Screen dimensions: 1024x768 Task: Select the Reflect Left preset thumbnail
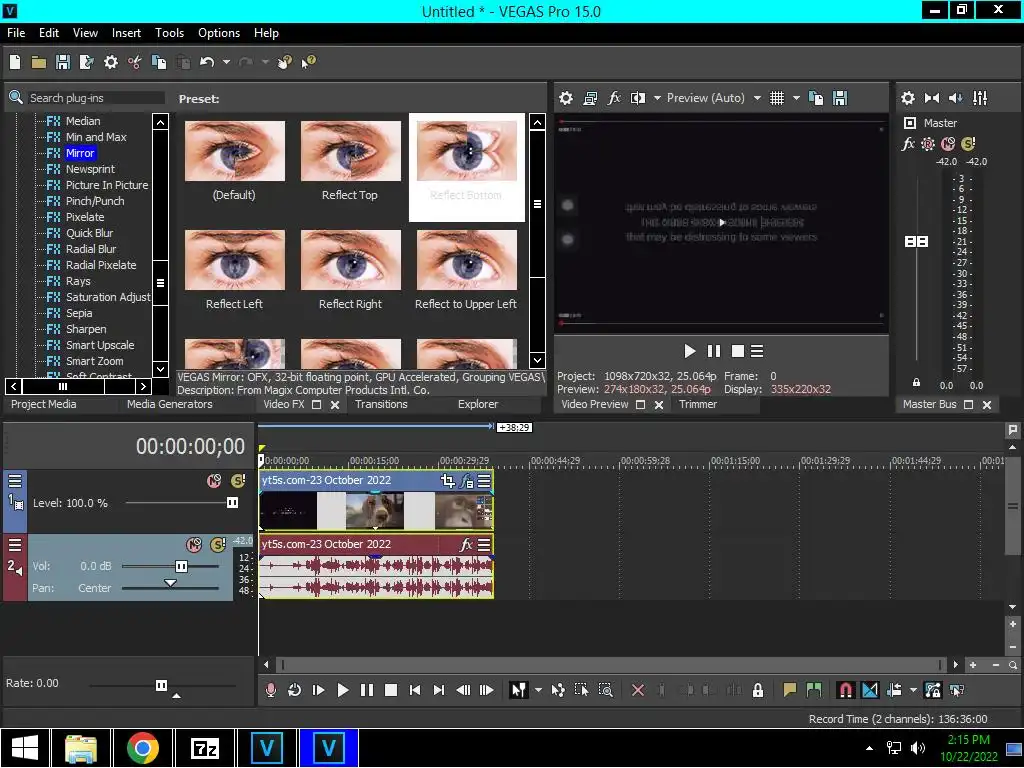click(234, 260)
